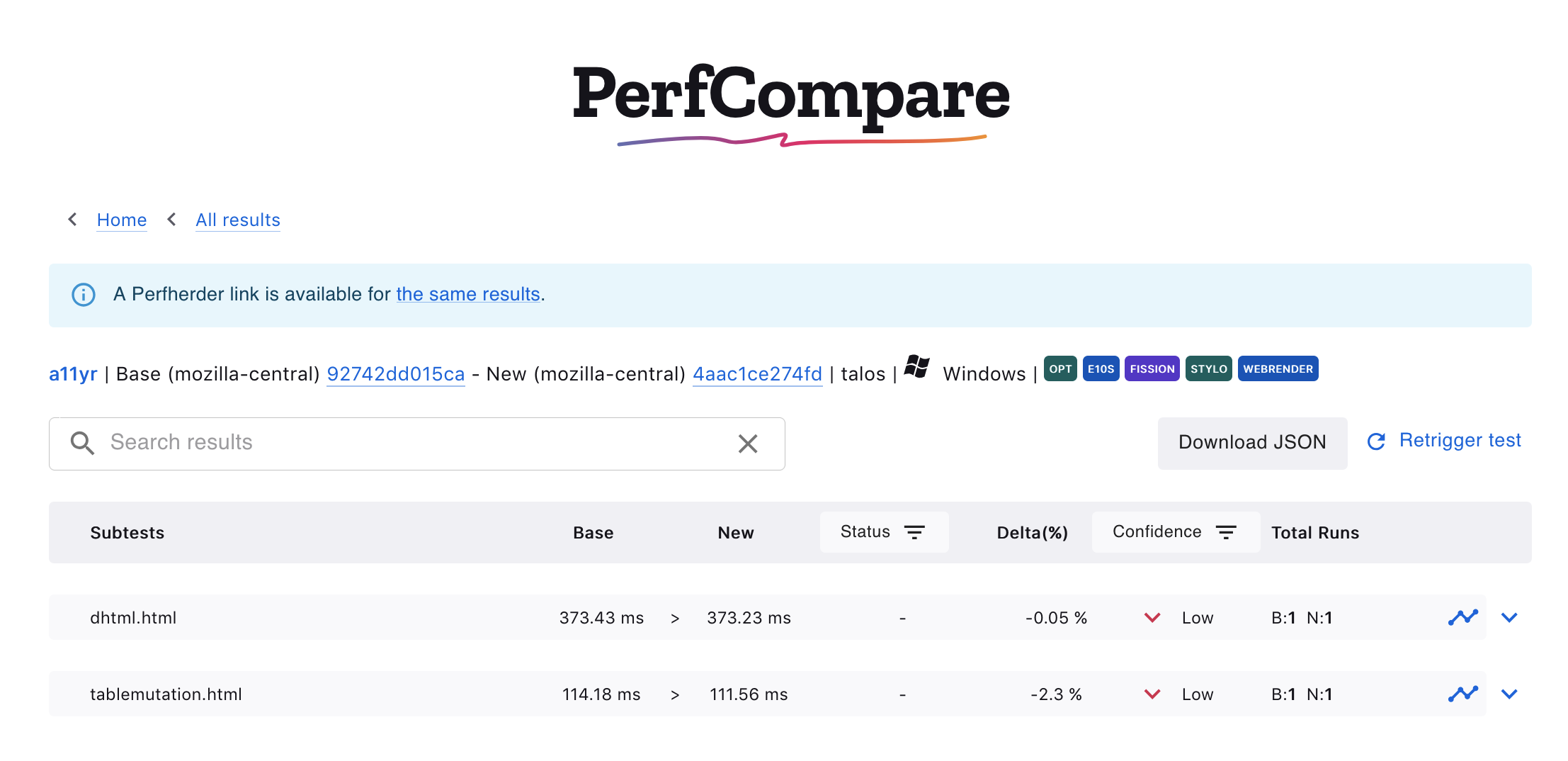This screenshot has width=1568, height=761.
Task: Open the Status filter dropdown
Action: click(x=883, y=532)
